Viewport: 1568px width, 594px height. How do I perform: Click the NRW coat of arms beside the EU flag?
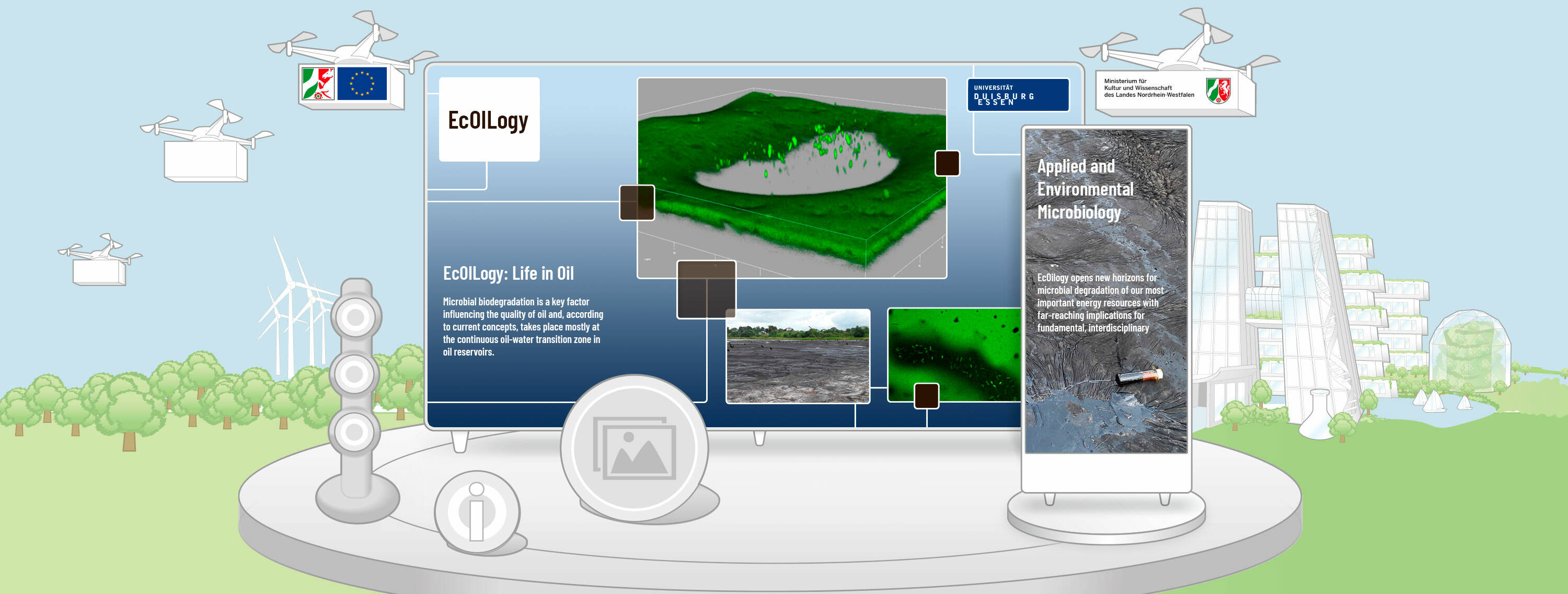click(318, 84)
